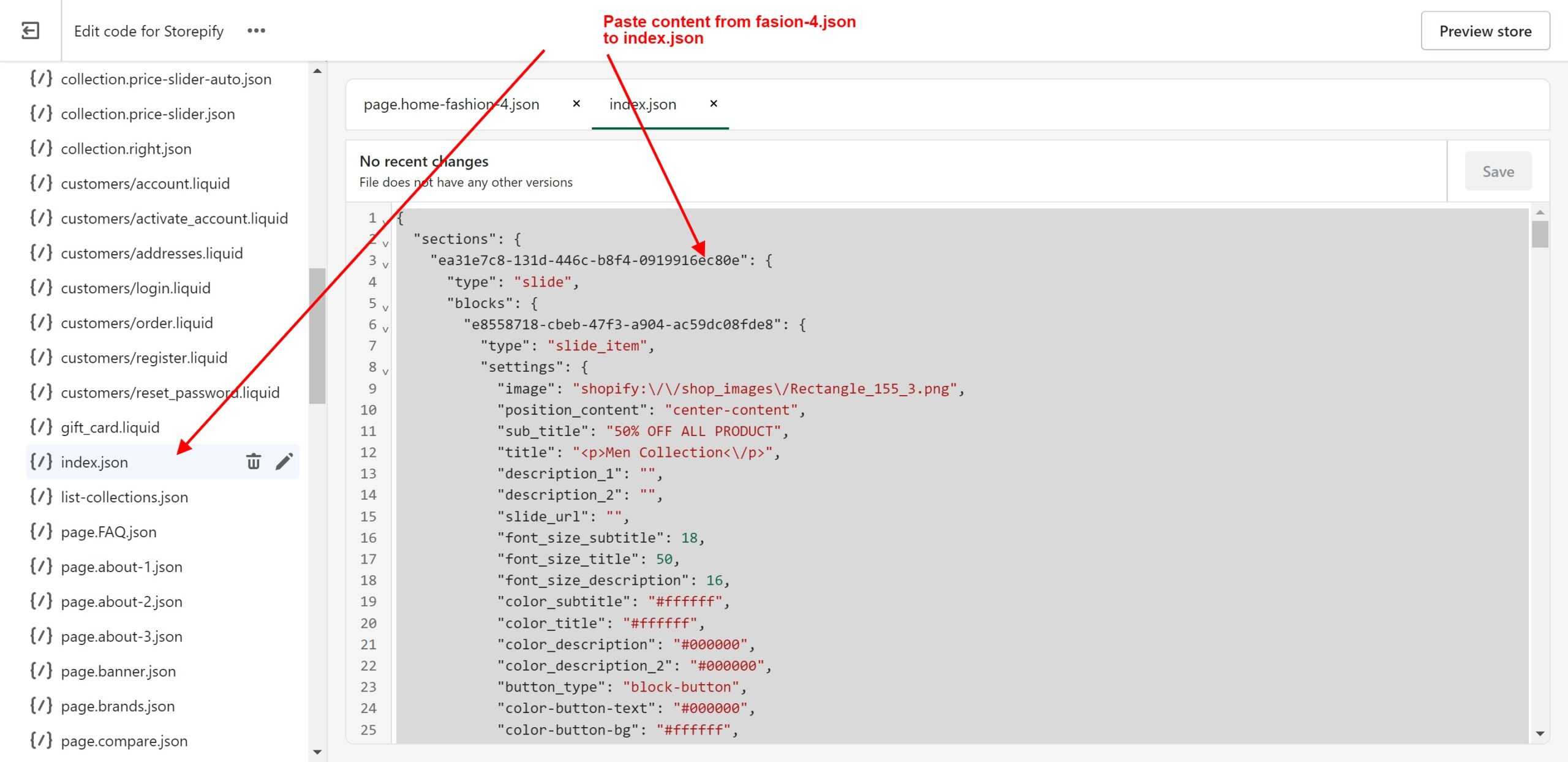Click code editor scrollbar up arrow
Image resolution: width=1568 pixels, height=762 pixels.
coord(1540,212)
